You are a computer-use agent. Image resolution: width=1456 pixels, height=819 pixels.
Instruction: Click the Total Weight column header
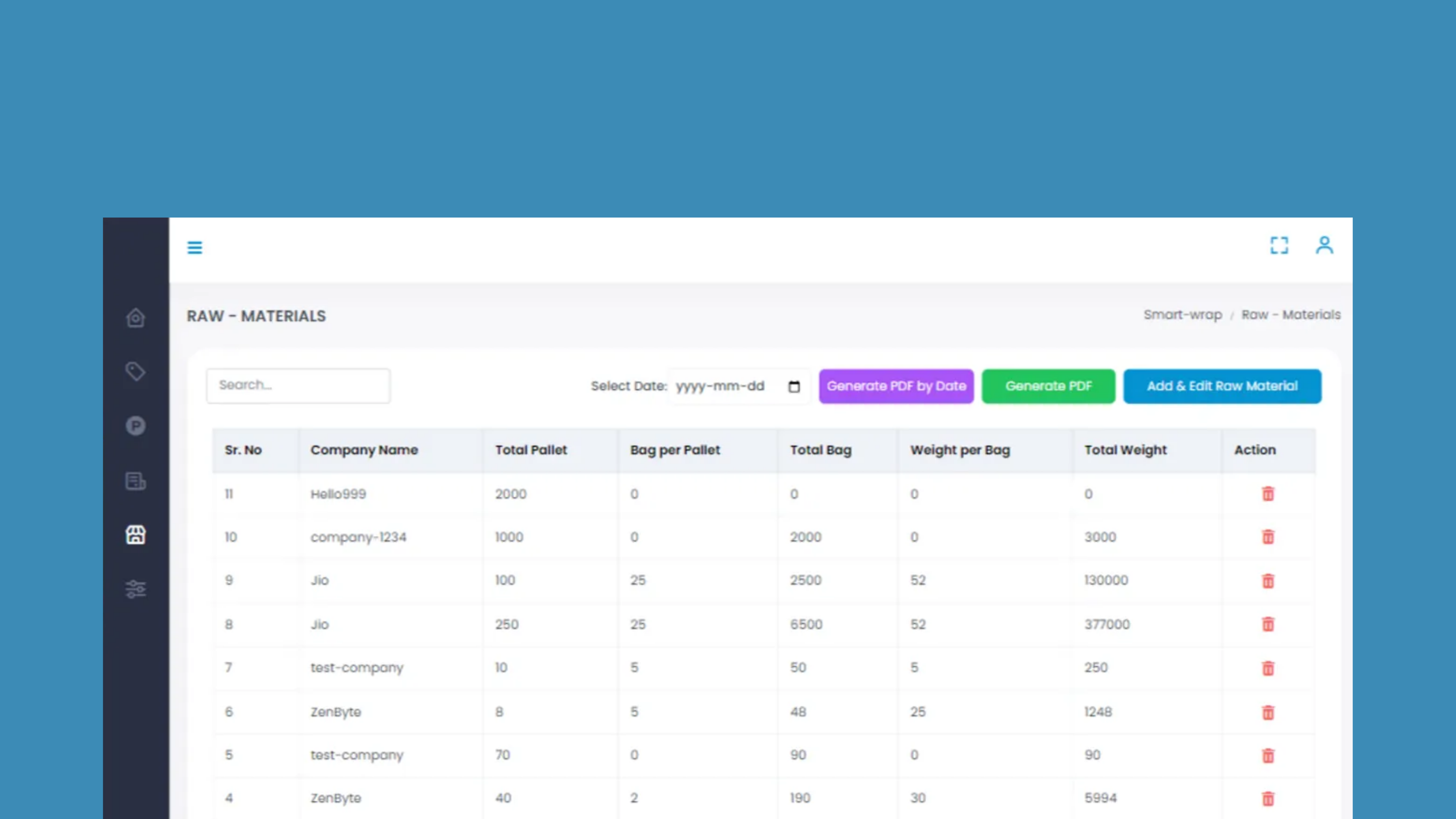coord(1125,450)
